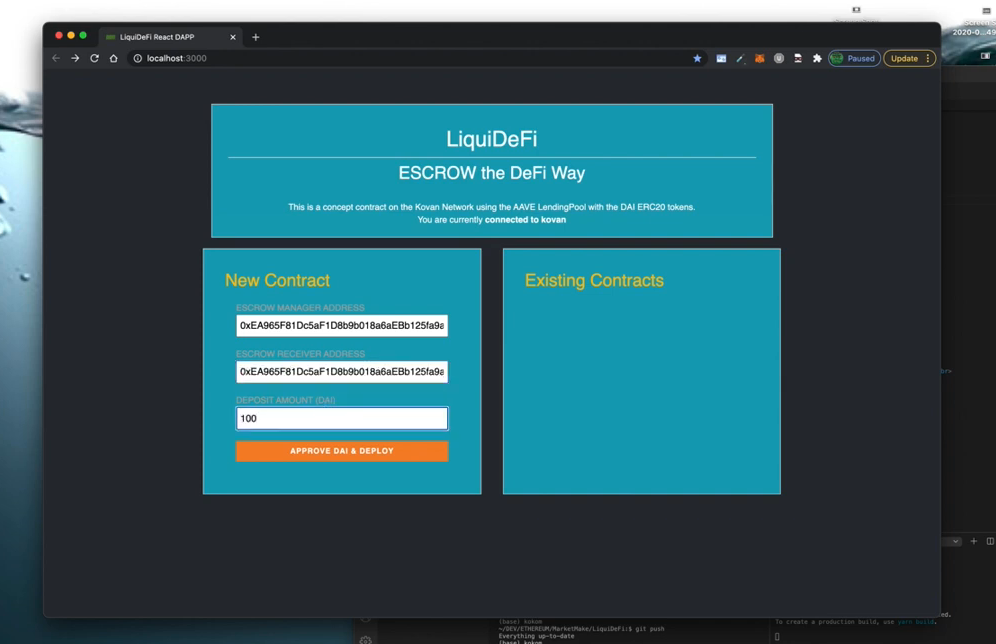Click the Deposit Amount (DAI) label
Image resolution: width=996 pixels, height=644 pixels.
coord(286,400)
